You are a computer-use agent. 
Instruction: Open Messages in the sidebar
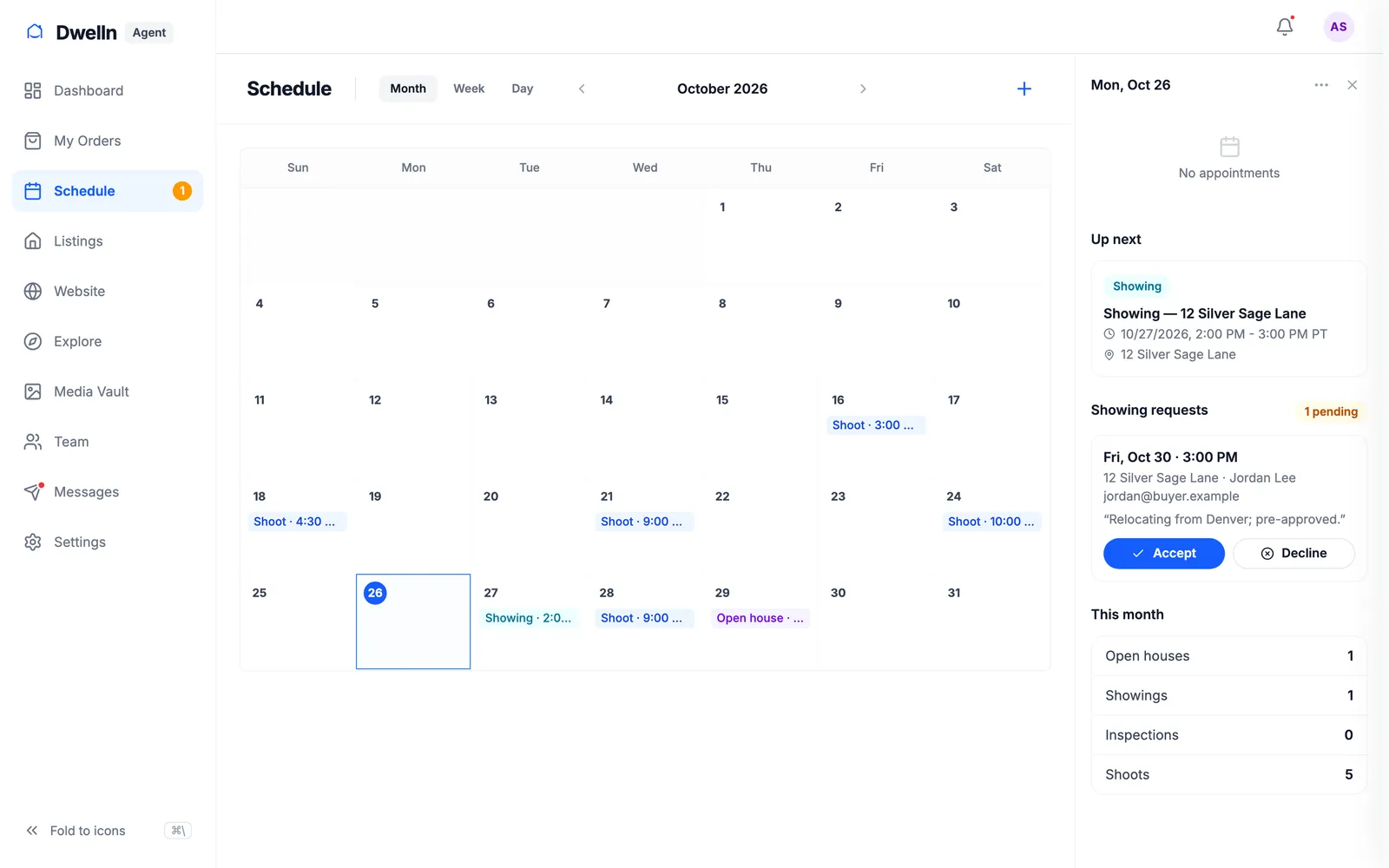108,491
